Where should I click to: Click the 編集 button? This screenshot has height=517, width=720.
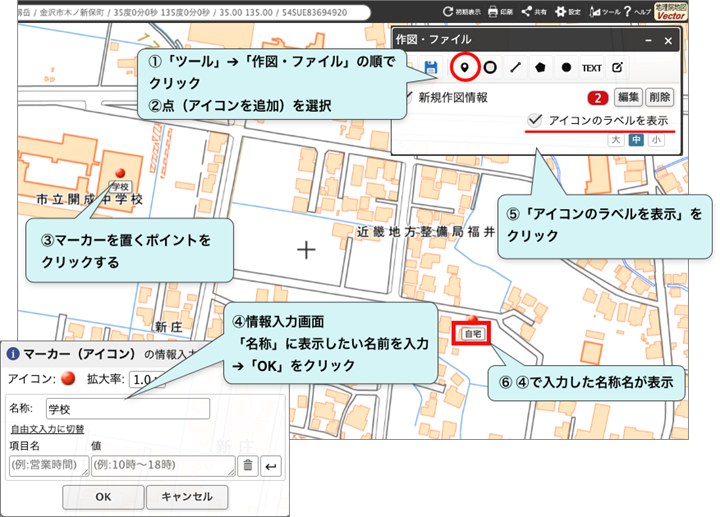coord(627,97)
